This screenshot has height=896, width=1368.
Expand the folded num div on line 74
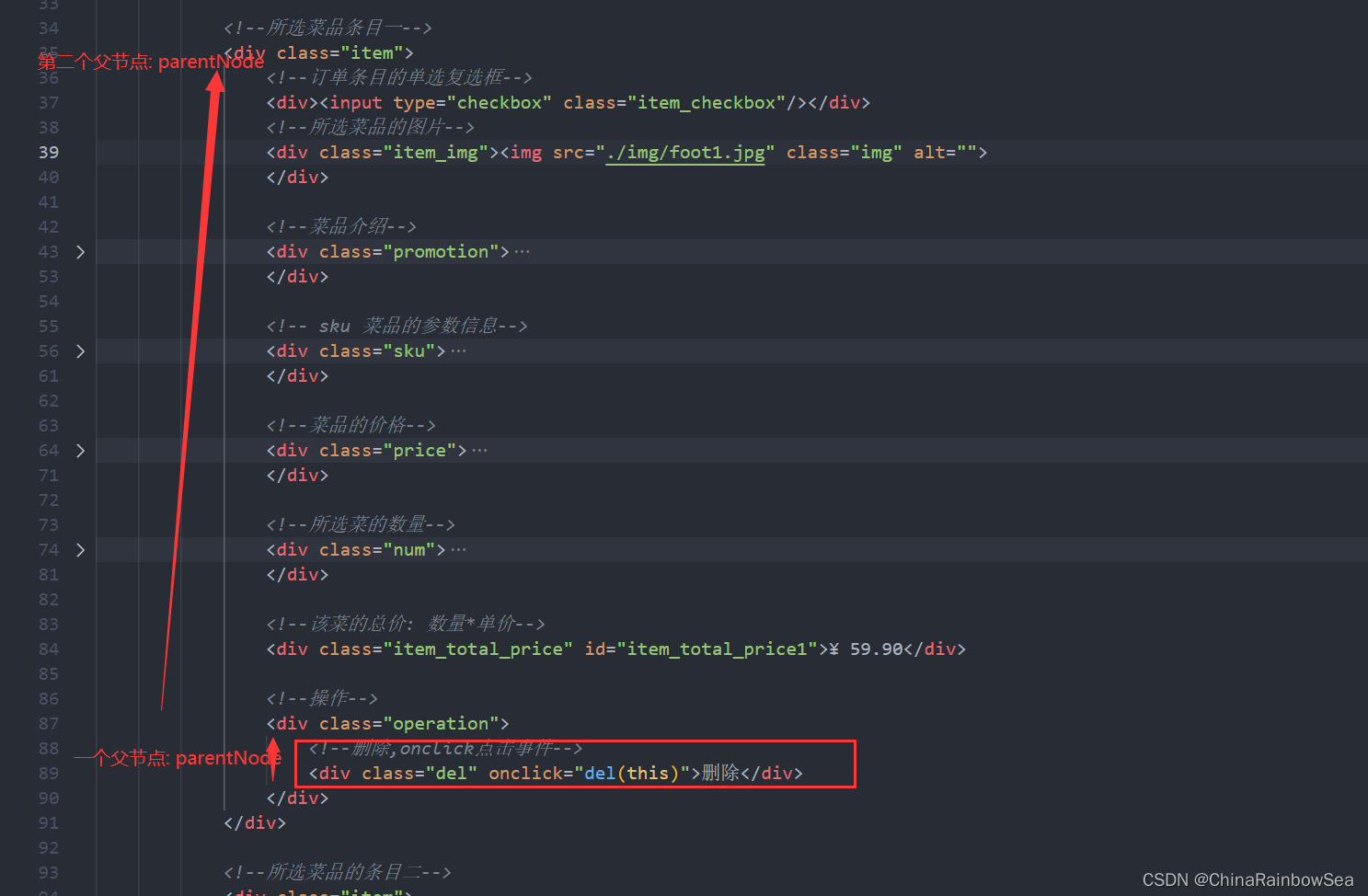(x=80, y=550)
